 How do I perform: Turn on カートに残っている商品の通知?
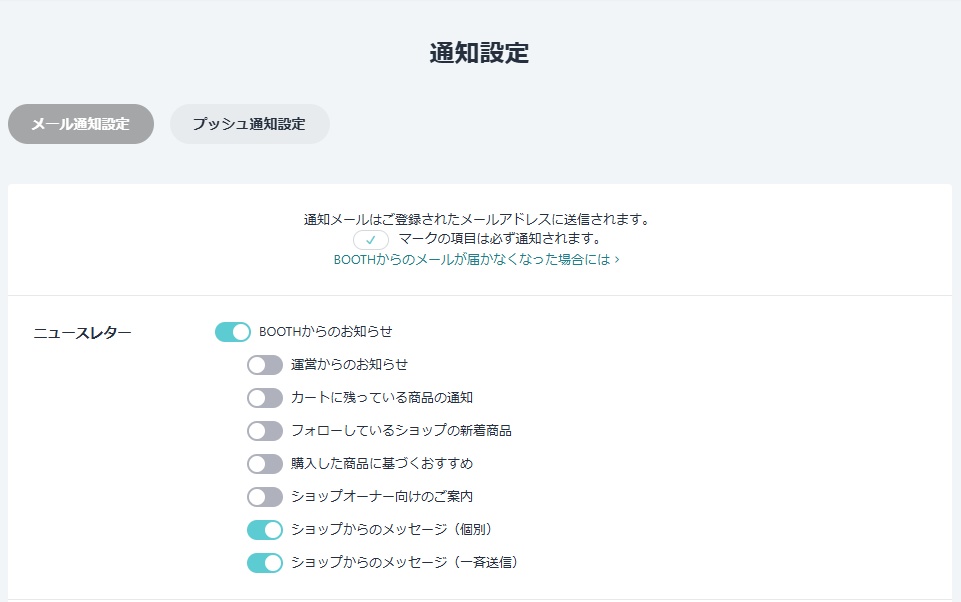coord(264,397)
